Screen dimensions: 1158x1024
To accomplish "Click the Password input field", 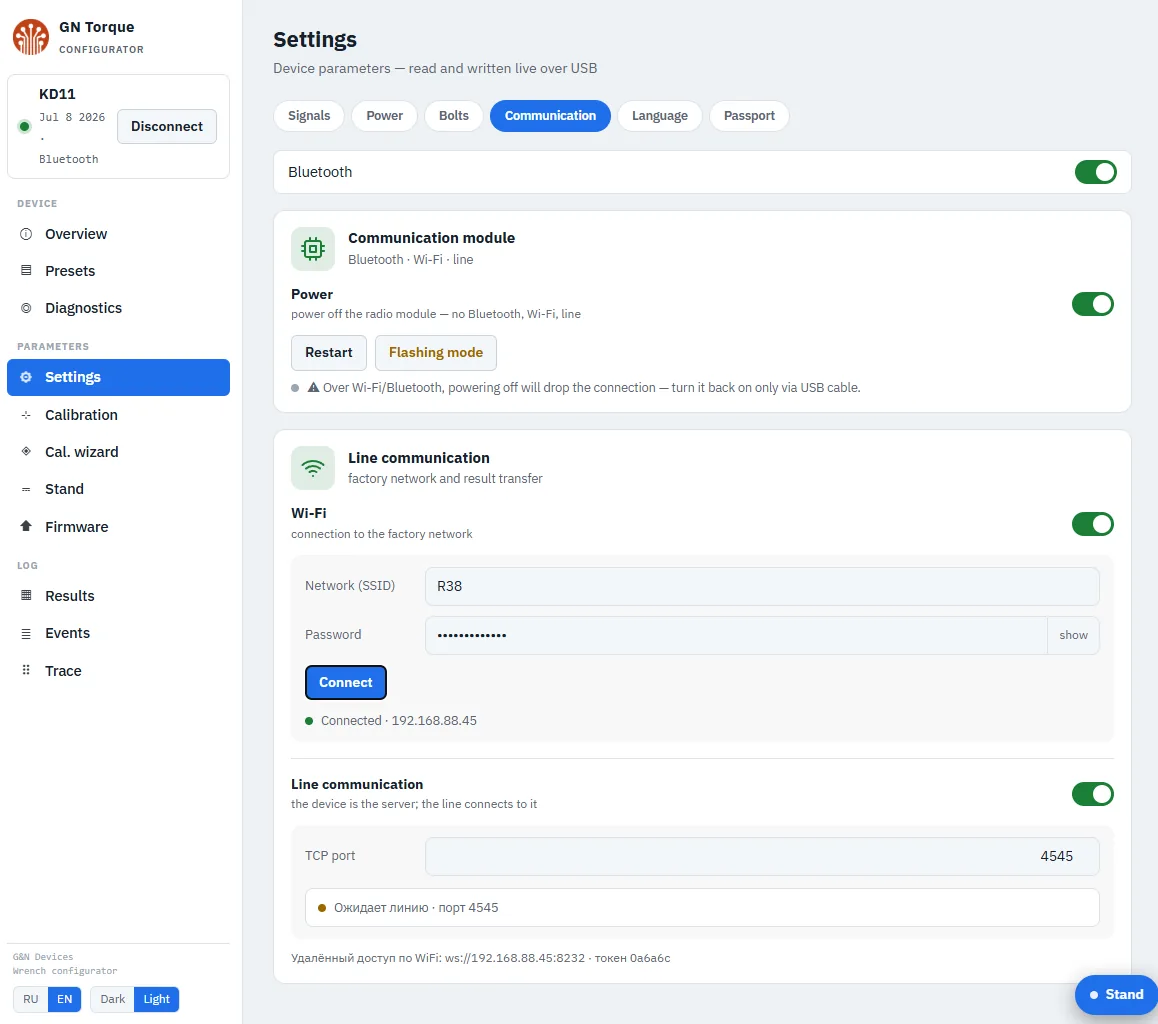I will (x=736, y=636).
